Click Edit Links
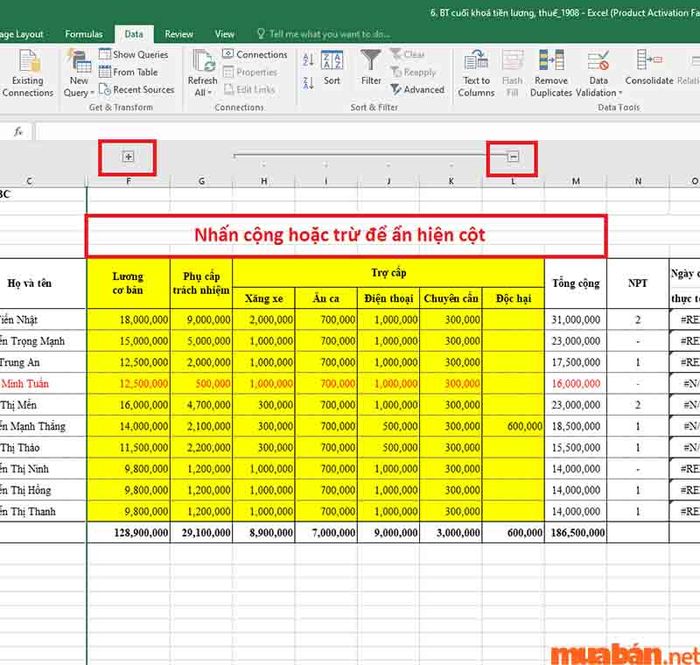The height and width of the screenshot is (665, 700). point(249,90)
